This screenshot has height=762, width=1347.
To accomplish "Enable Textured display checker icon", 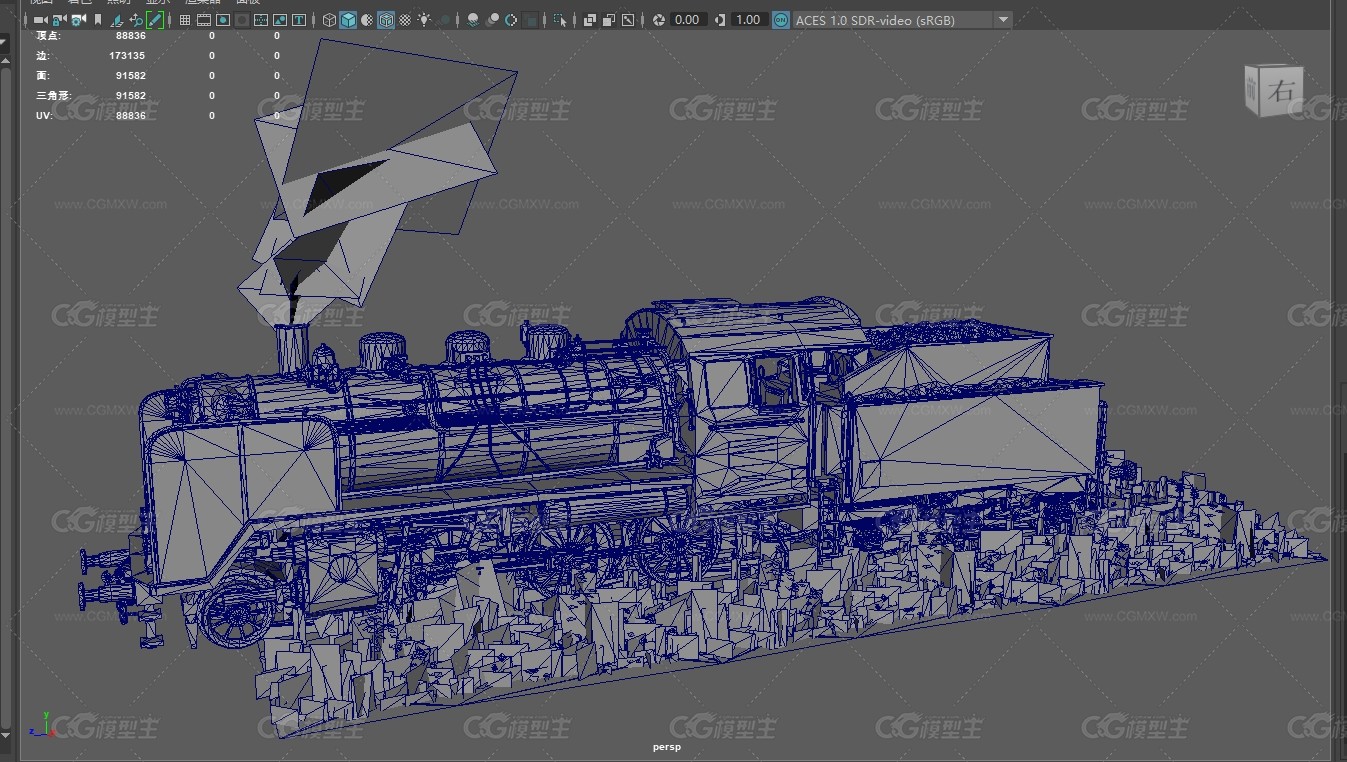I will coord(405,20).
